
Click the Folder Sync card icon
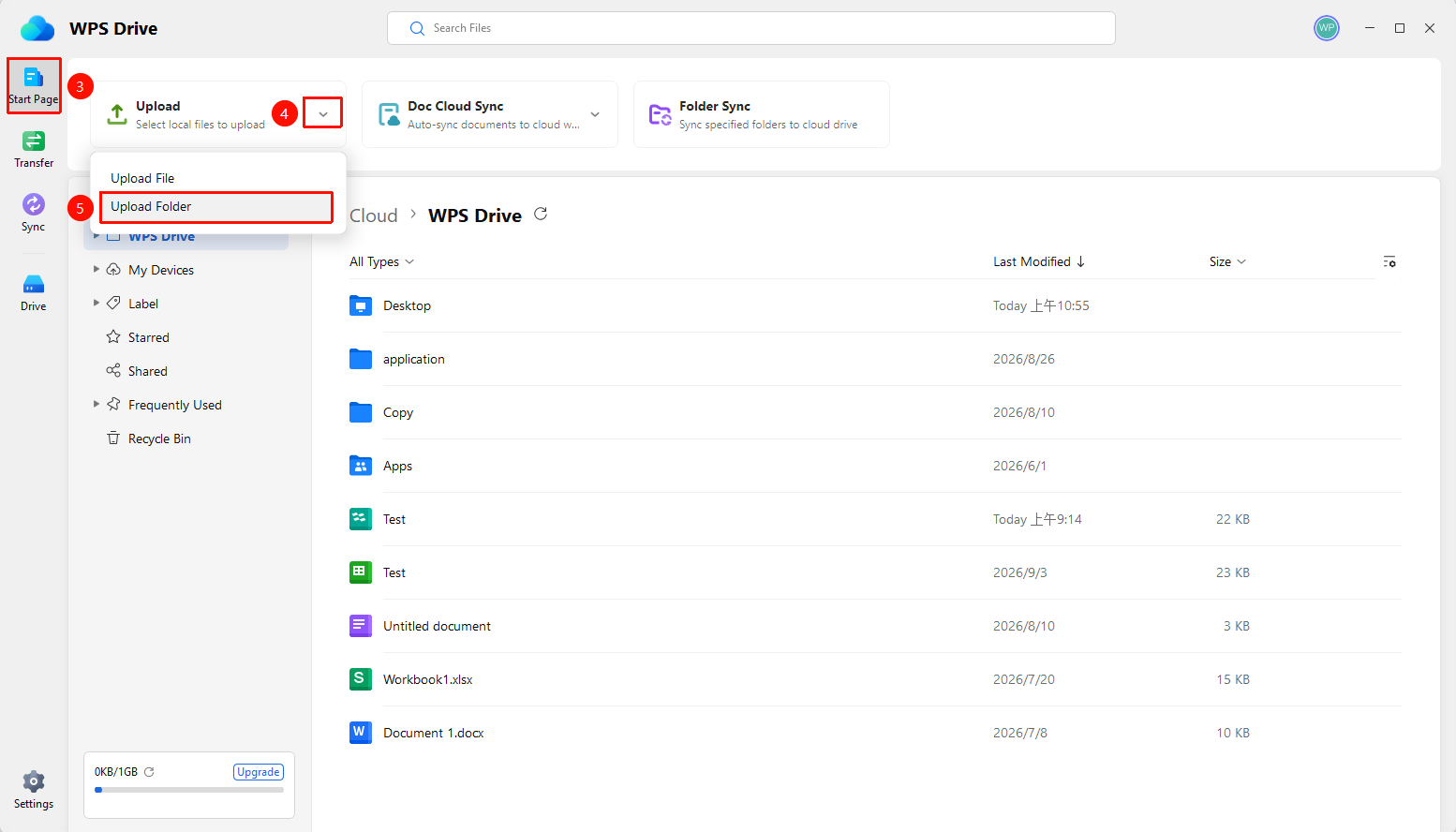[x=660, y=114]
